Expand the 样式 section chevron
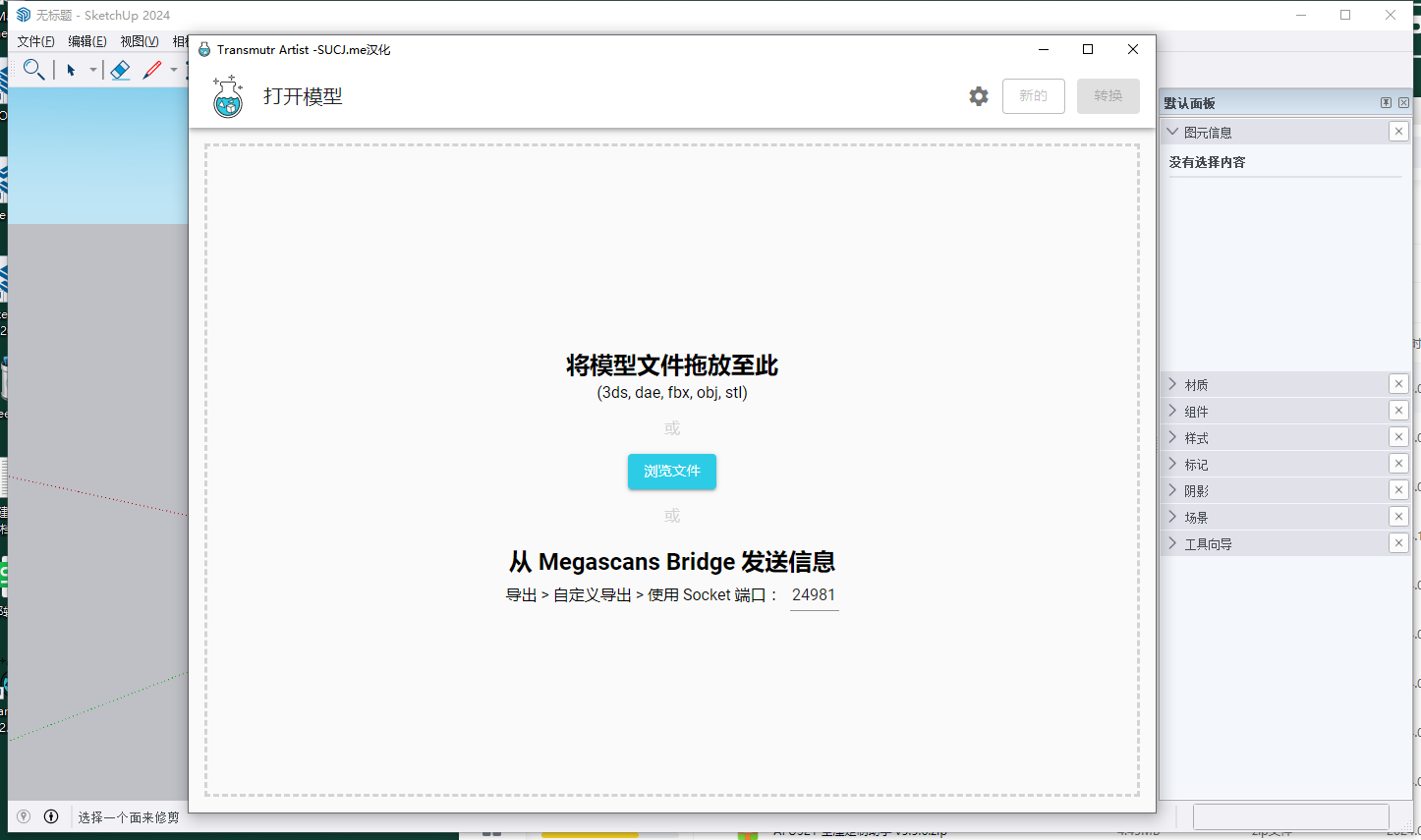The image size is (1421, 840). click(x=1172, y=437)
